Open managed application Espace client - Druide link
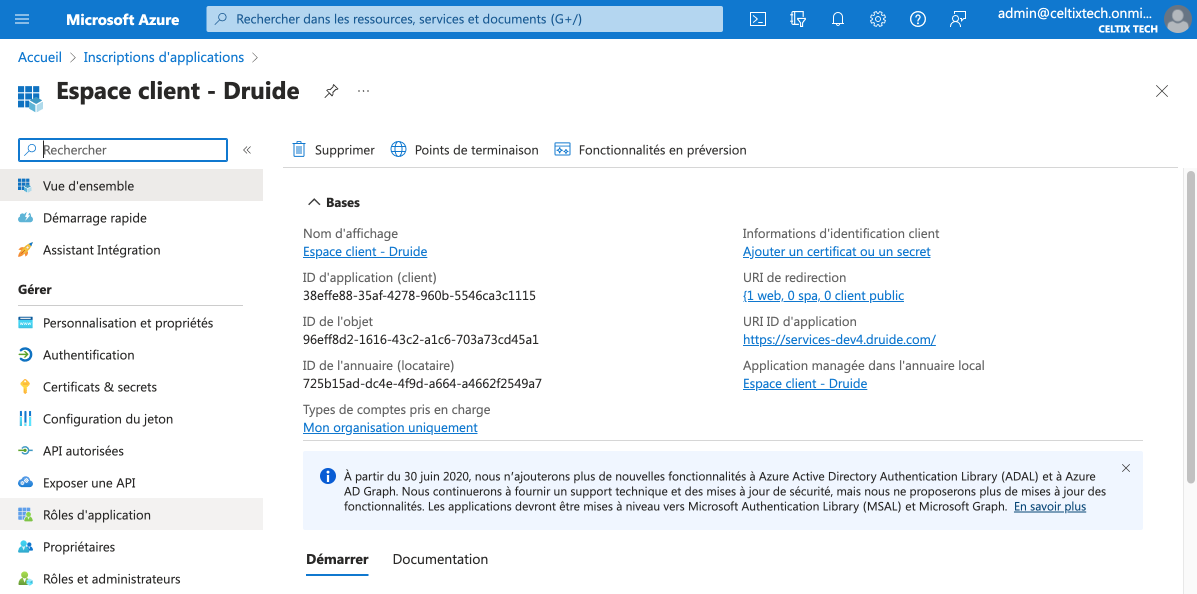Image resolution: width=1197 pixels, height=594 pixels. pos(805,383)
